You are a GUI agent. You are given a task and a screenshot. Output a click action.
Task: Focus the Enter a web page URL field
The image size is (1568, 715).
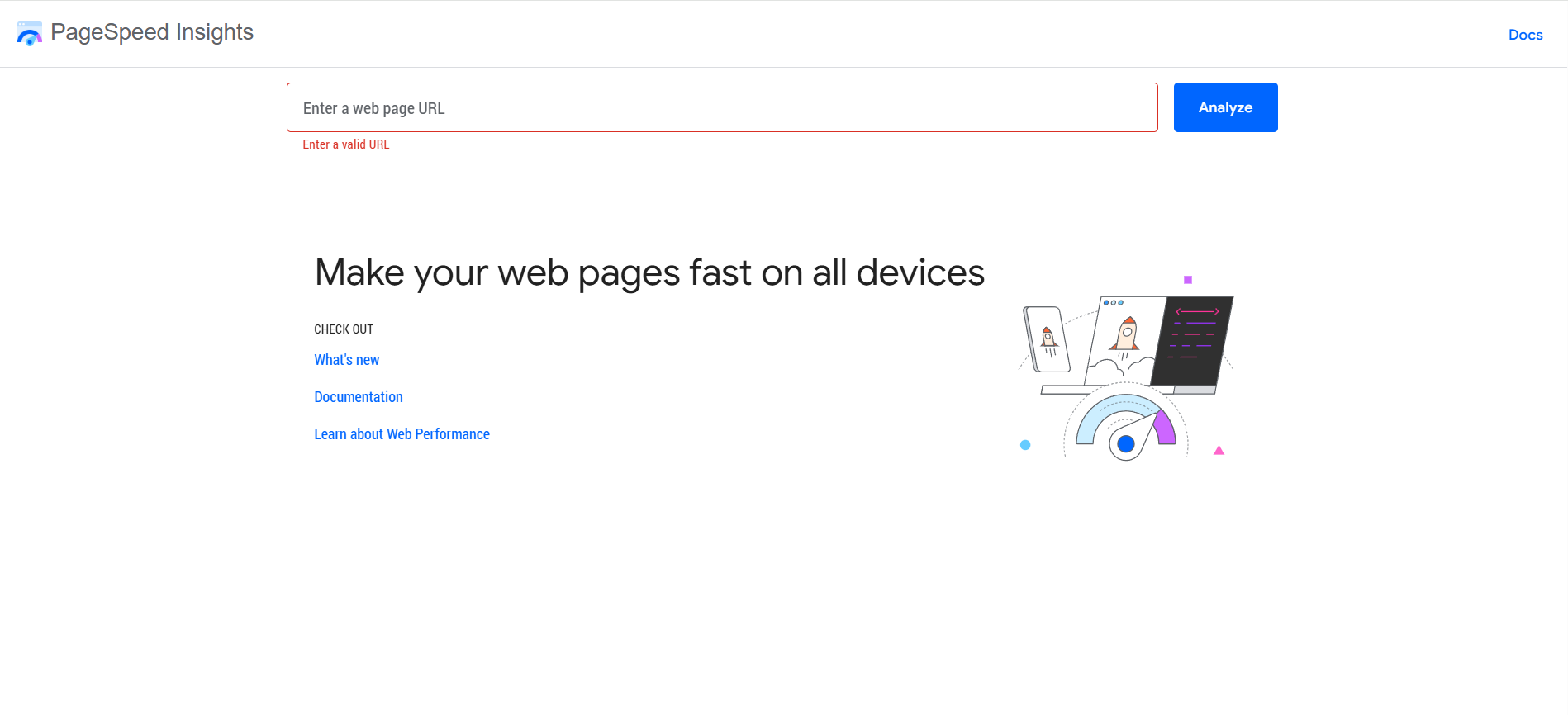pos(721,107)
